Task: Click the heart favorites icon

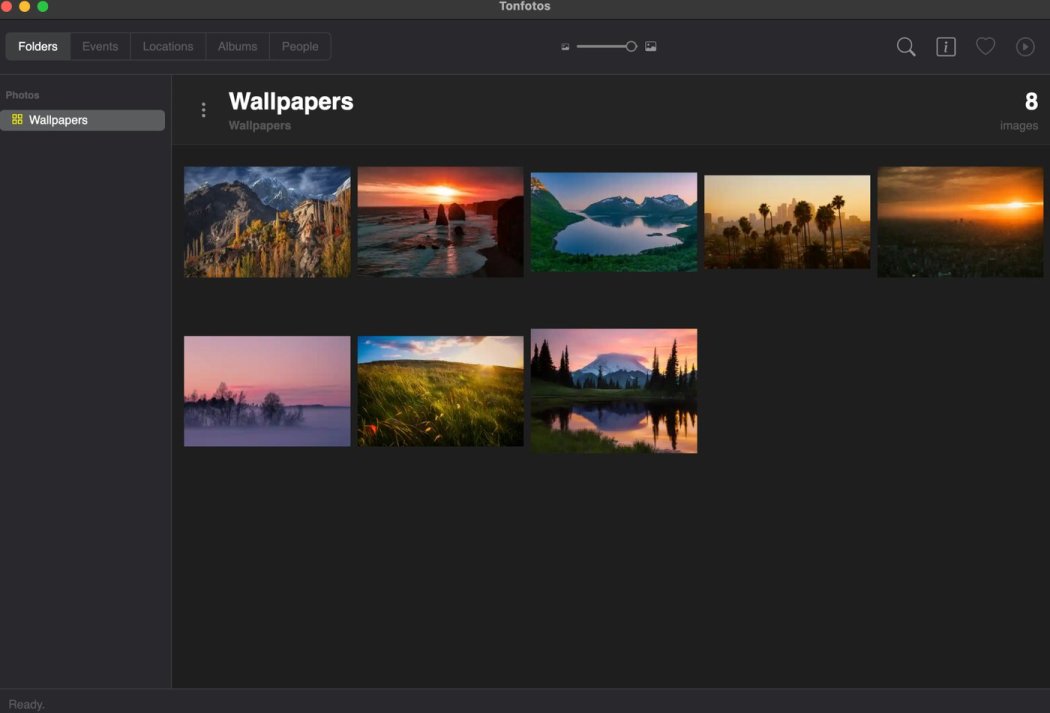Action: pos(985,46)
